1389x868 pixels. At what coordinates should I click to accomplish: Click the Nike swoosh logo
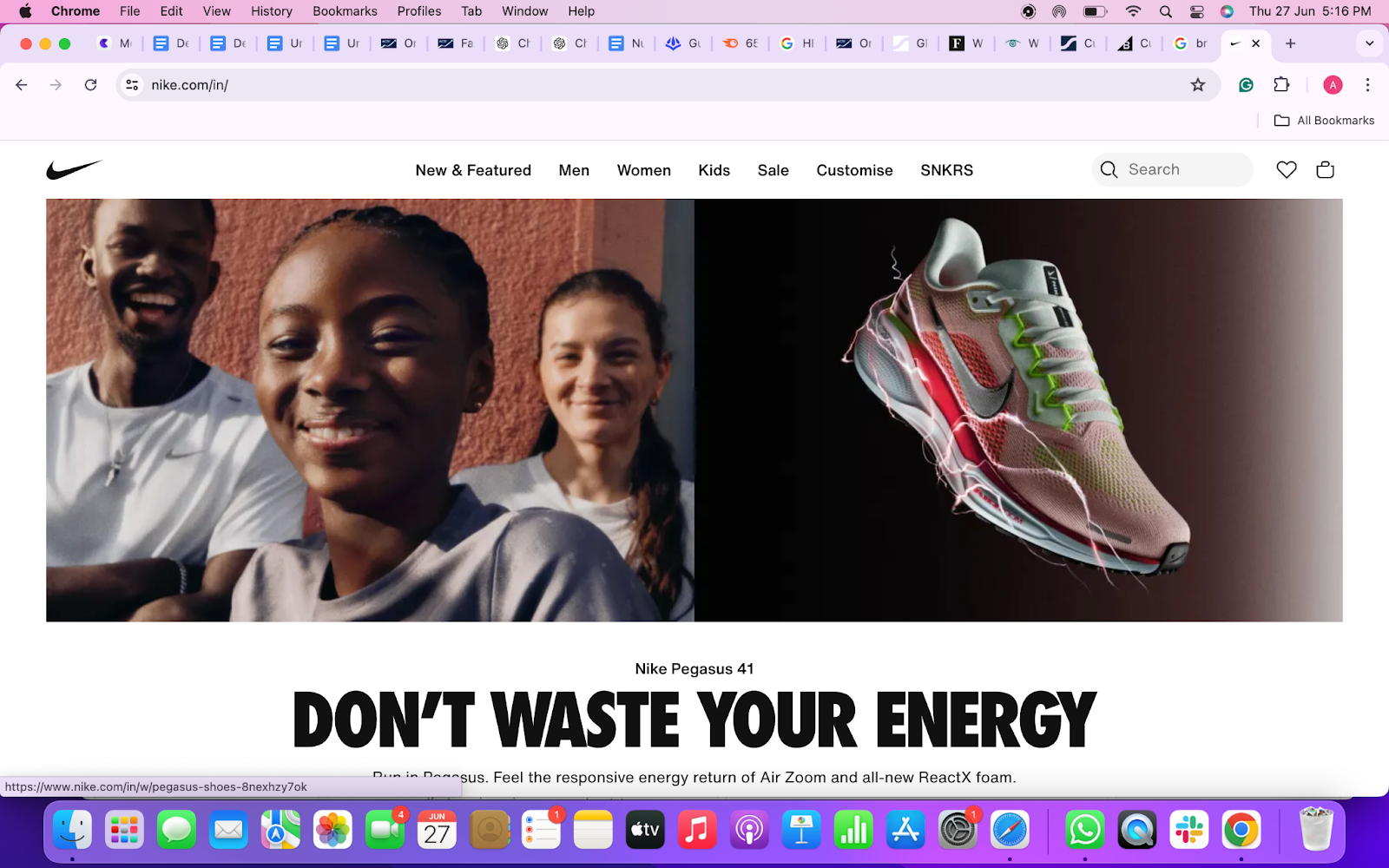pos(74,169)
